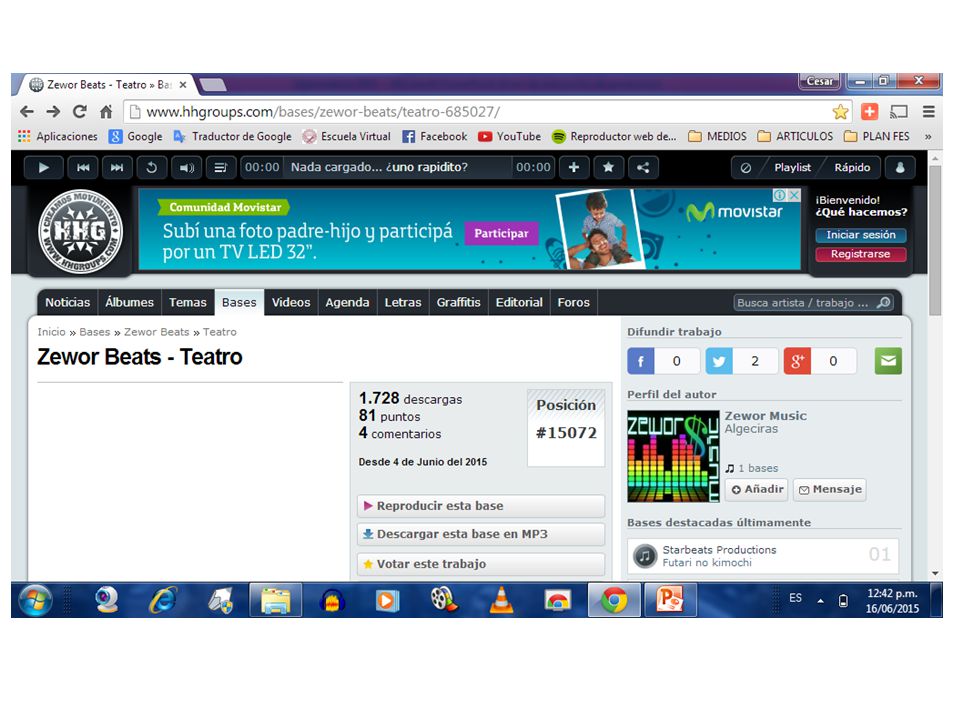Click the star favorite icon in player
Viewport: 960px width, 720px height.
(608, 167)
